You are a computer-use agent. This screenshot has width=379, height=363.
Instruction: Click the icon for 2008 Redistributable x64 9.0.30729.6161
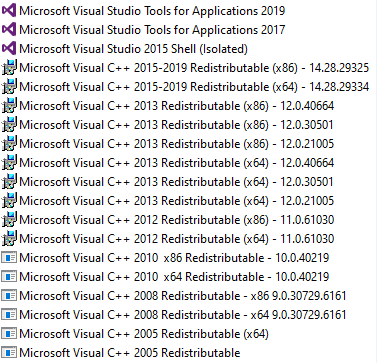point(9,315)
